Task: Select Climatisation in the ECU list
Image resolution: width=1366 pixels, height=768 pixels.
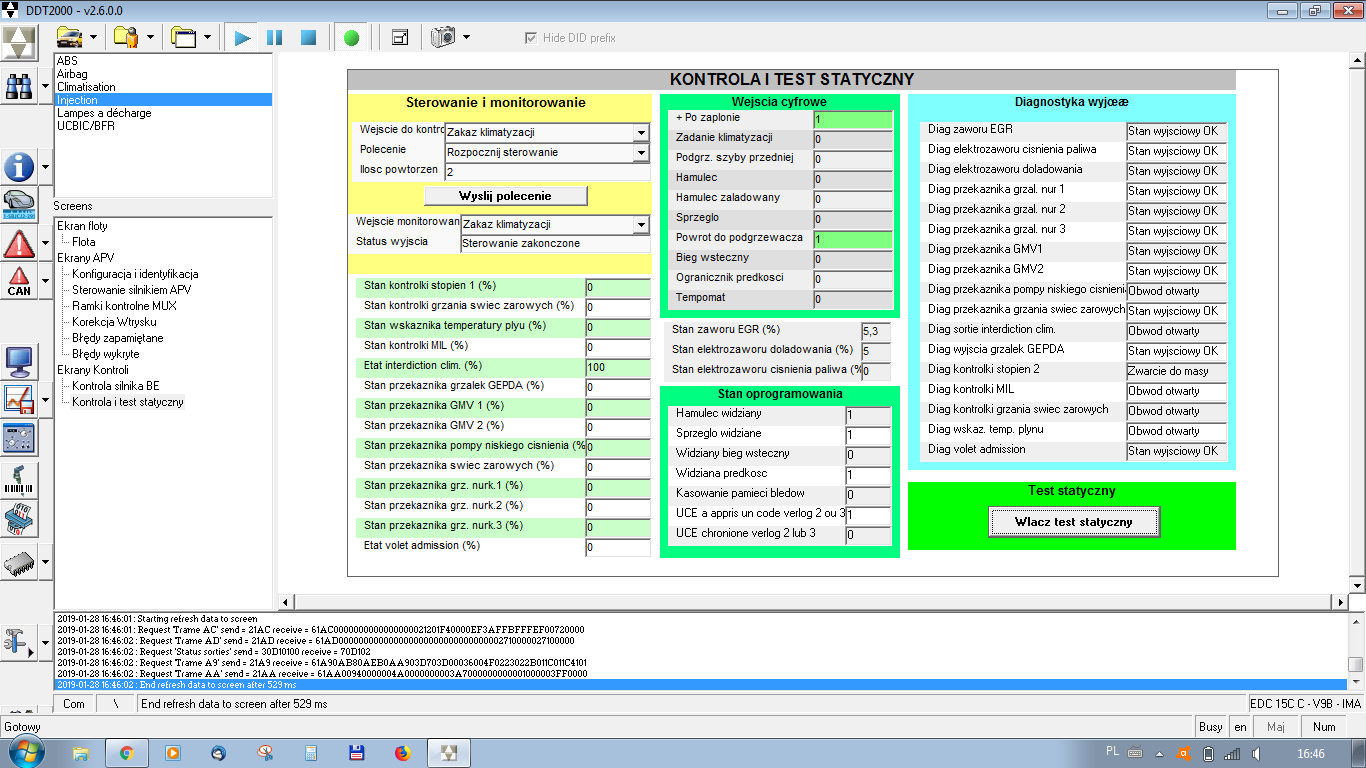Action: click(86, 87)
